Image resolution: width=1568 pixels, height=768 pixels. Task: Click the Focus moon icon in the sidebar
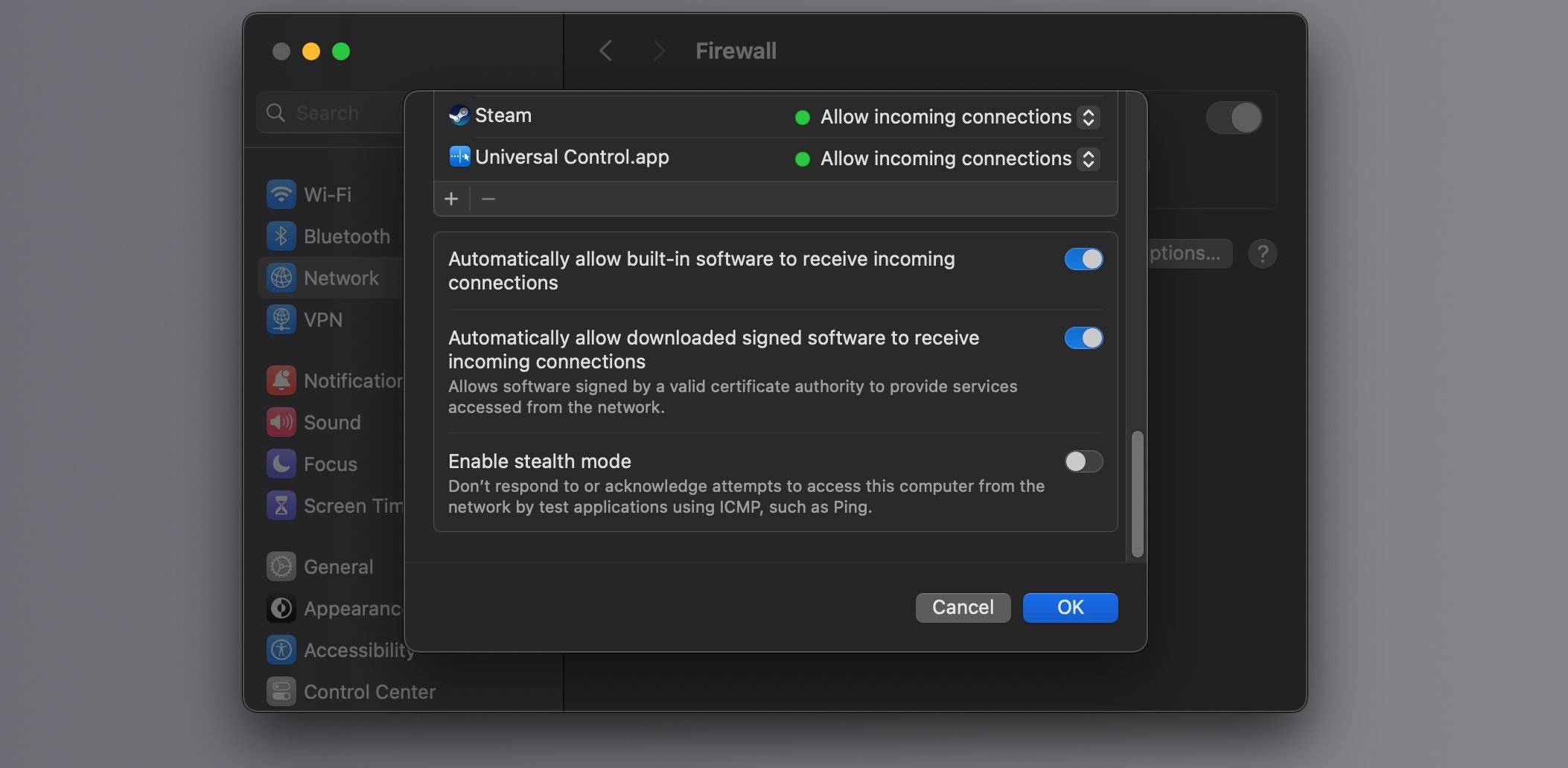pos(281,464)
